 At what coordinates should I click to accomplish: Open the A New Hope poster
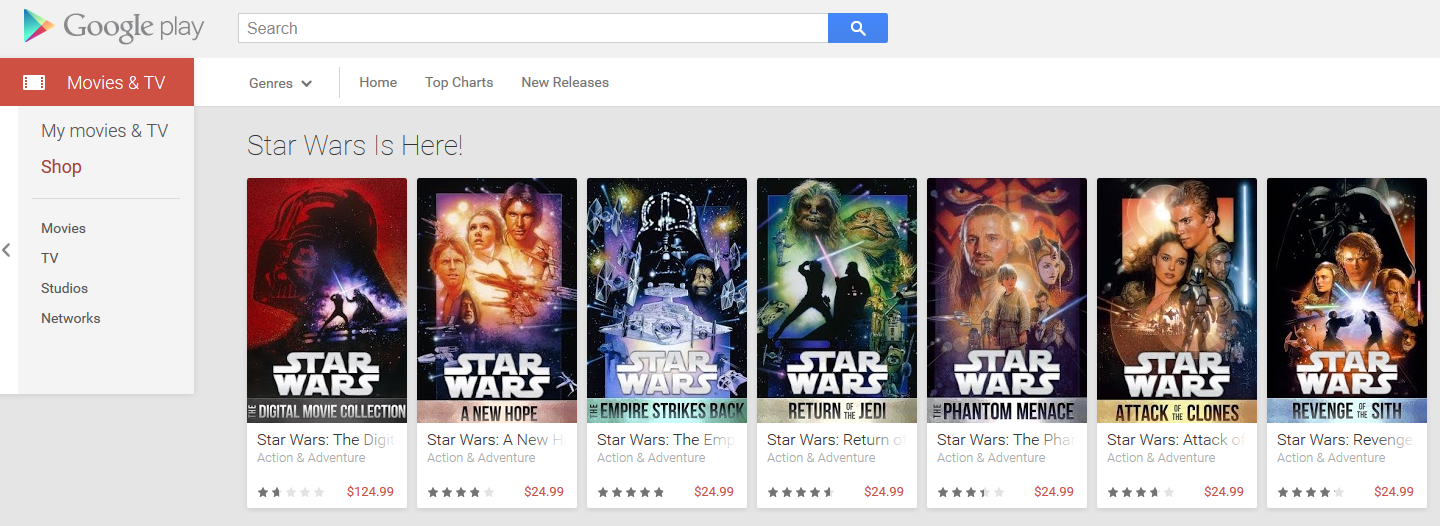tap(497, 300)
